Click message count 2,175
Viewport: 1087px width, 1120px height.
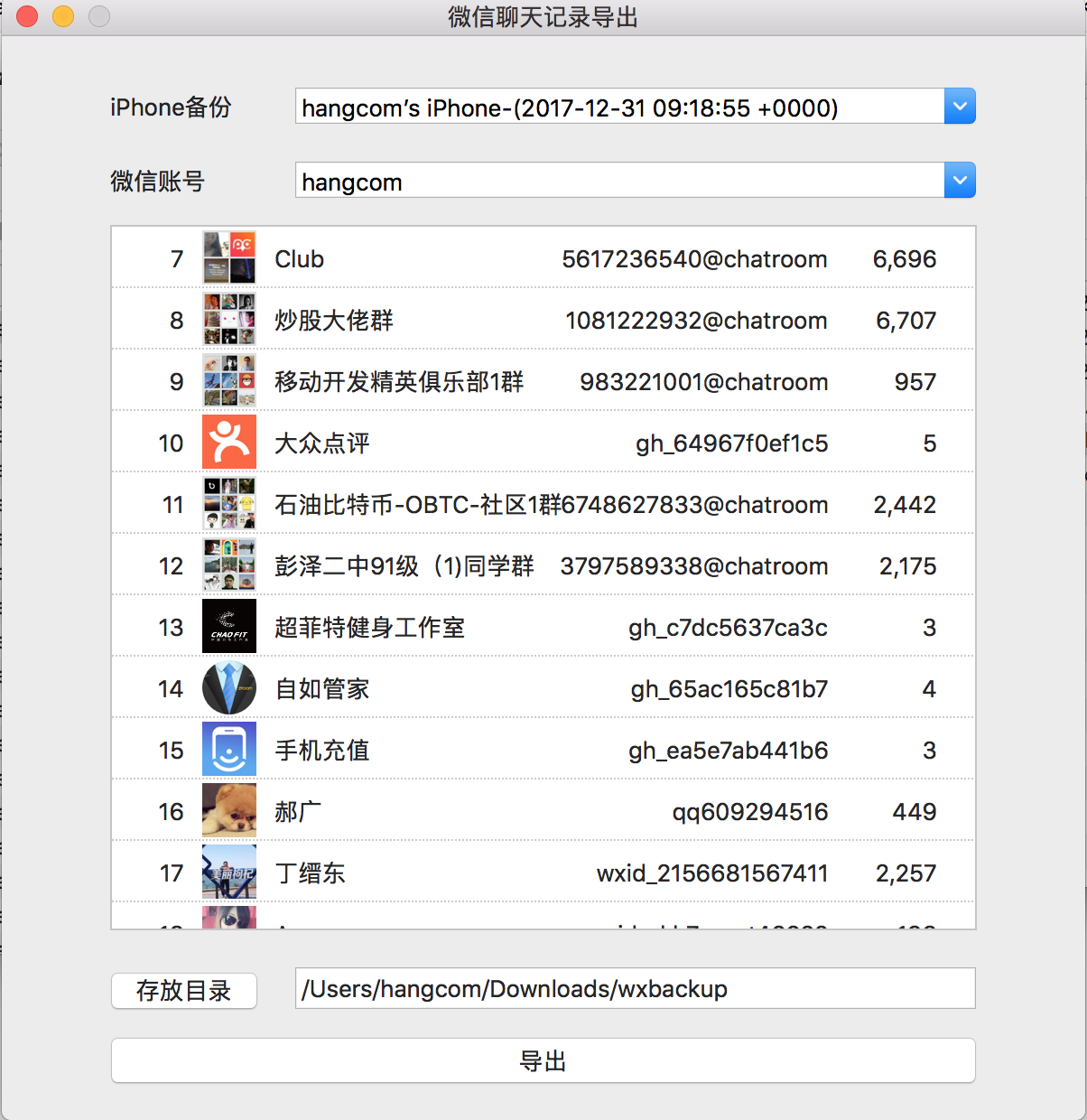click(x=908, y=566)
